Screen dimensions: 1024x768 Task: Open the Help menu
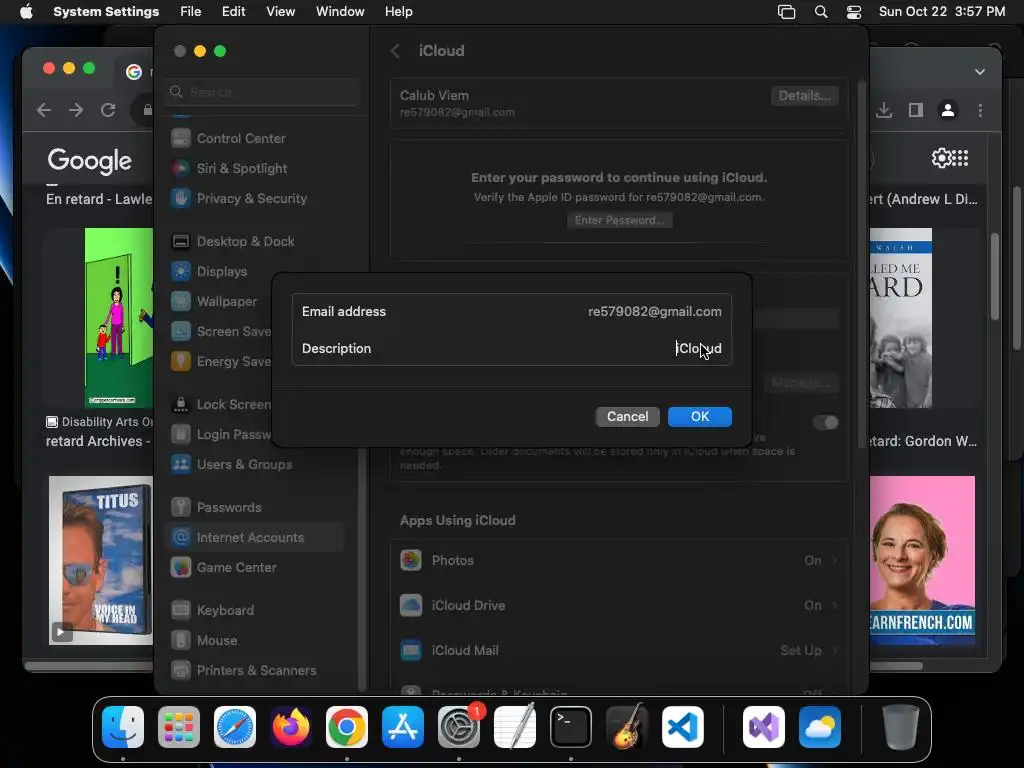[x=398, y=12]
